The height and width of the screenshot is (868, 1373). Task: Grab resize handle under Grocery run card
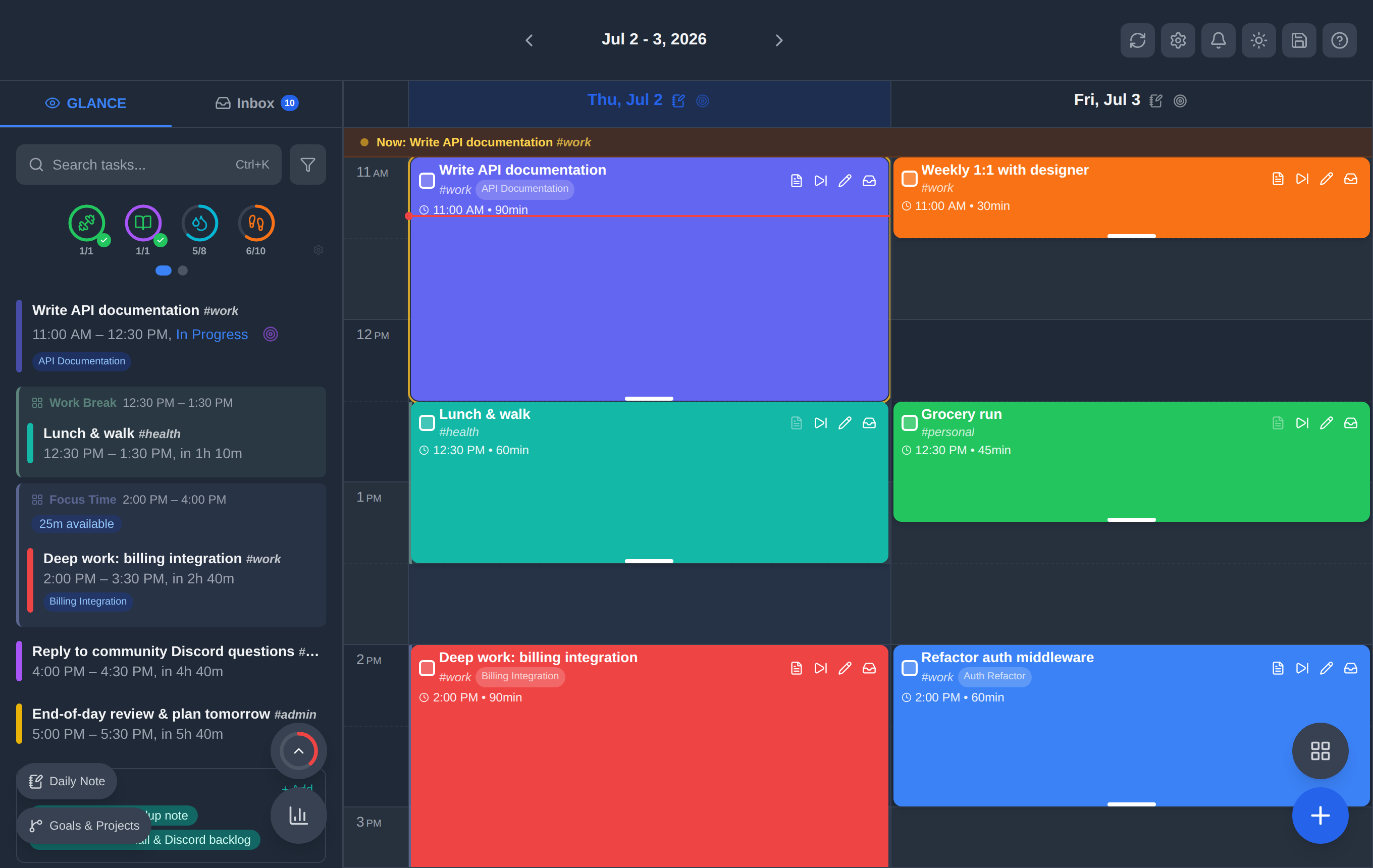point(1132,520)
